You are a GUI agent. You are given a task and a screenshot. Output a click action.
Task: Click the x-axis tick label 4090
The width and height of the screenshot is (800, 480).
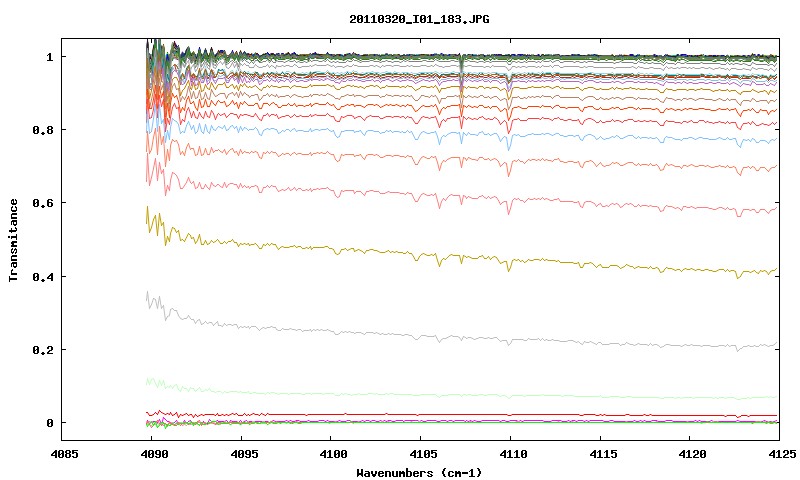pos(155,454)
